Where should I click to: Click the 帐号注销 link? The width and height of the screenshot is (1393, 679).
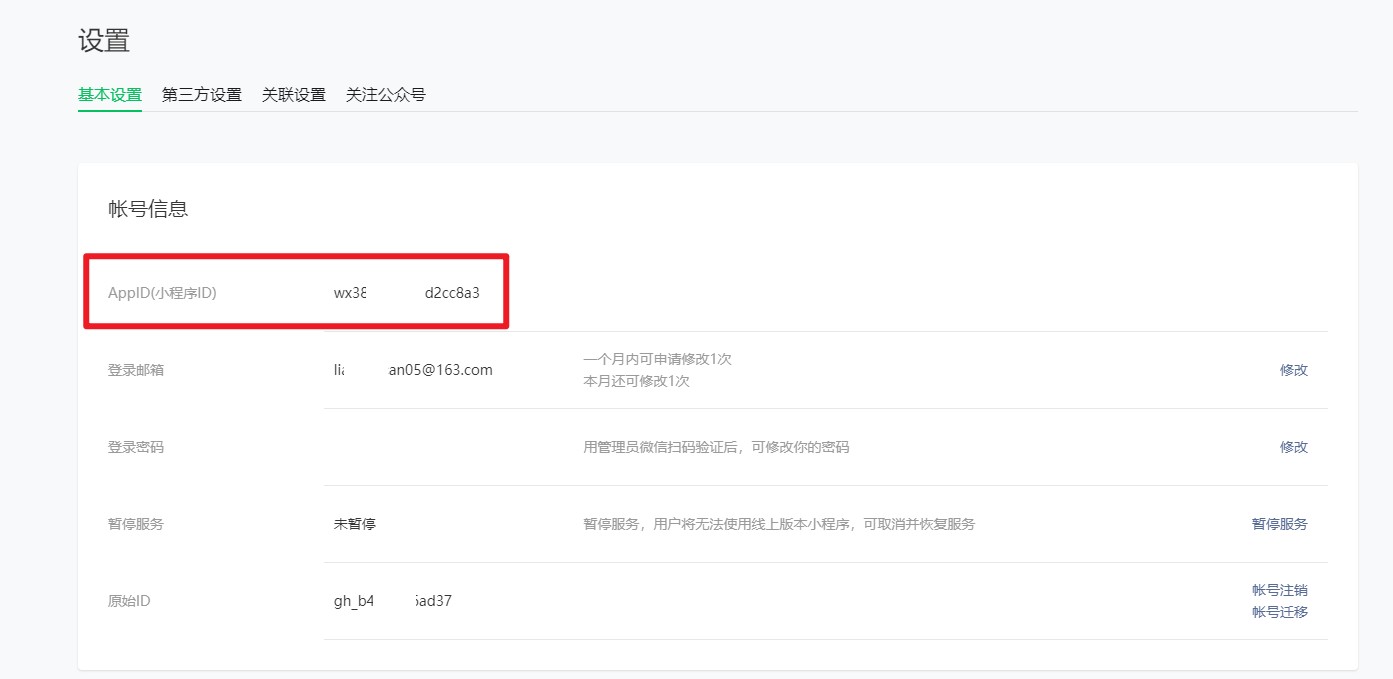1279,590
